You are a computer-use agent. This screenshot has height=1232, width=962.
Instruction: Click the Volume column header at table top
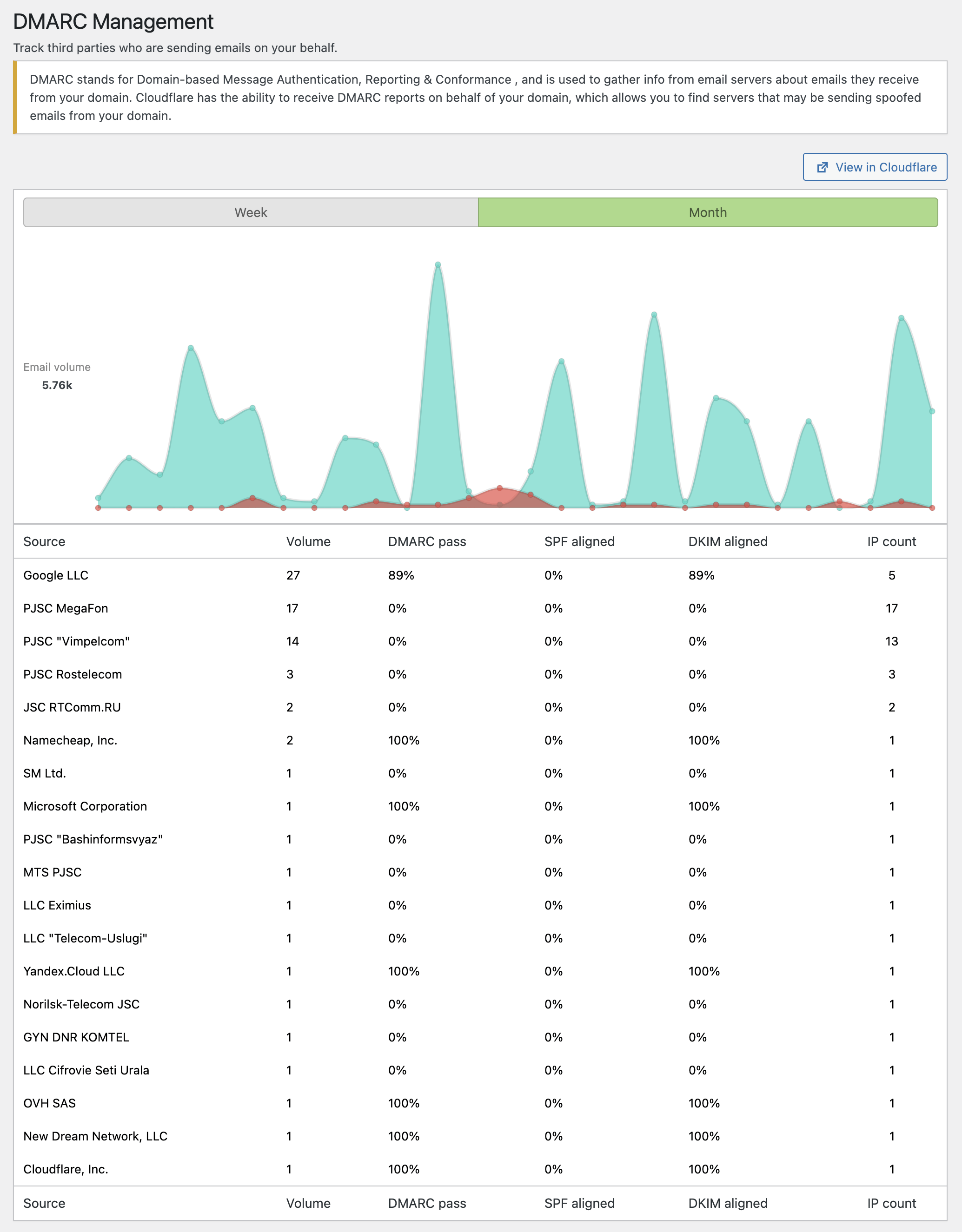click(x=308, y=541)
